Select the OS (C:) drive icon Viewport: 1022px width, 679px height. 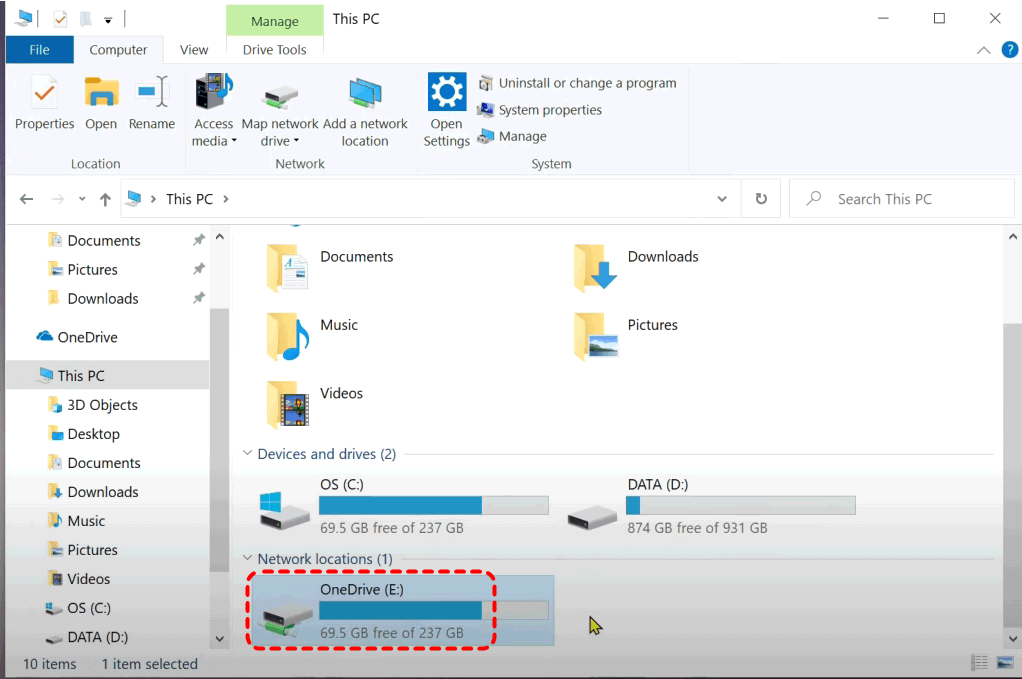pyautogui.click(x=284, y=510)
